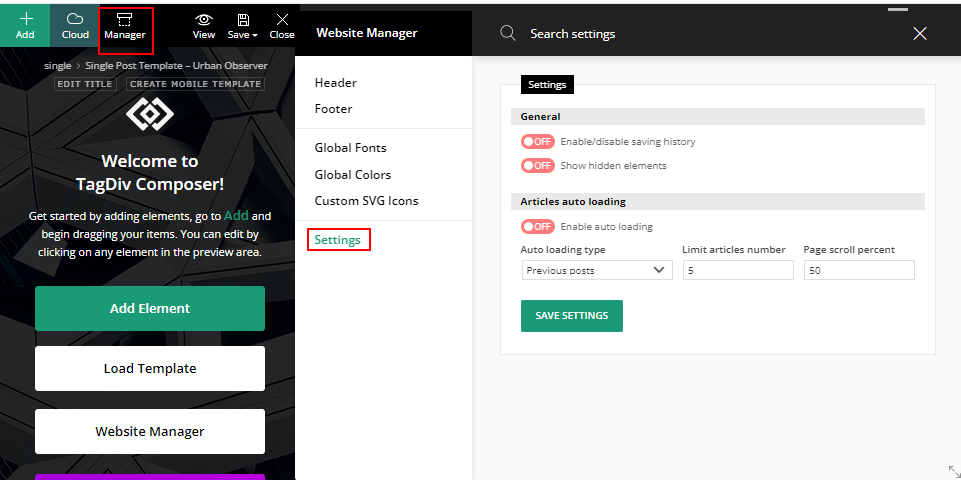
Task: Open the Auto loading type dropdown
Action: [597, 270]
